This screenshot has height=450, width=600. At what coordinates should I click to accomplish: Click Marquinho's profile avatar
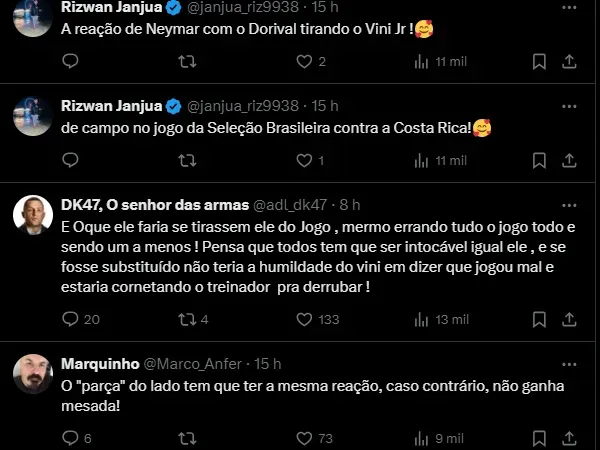(x=33, y=374)
